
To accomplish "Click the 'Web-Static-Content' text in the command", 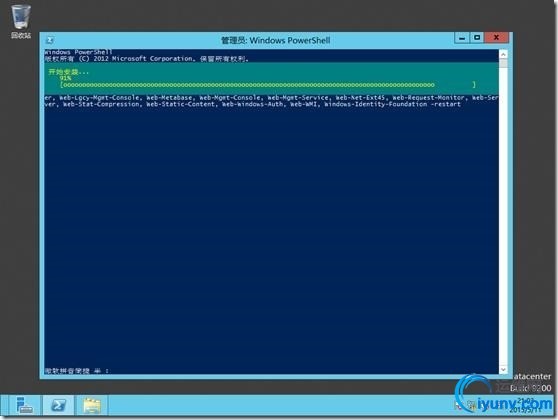I will [181, 104].
